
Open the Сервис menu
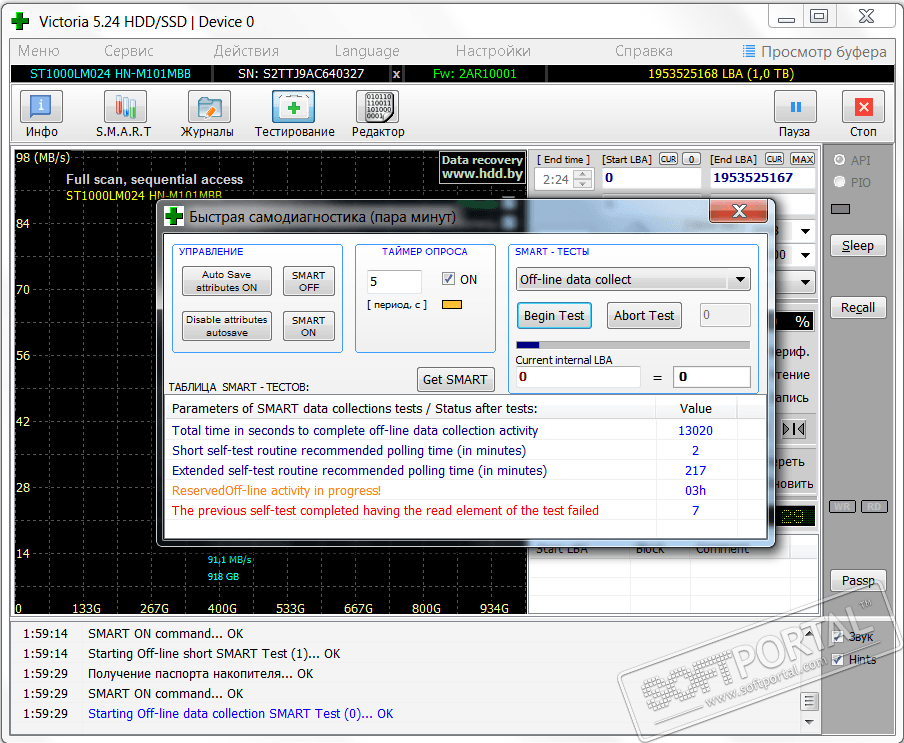[x=129, y=51]
